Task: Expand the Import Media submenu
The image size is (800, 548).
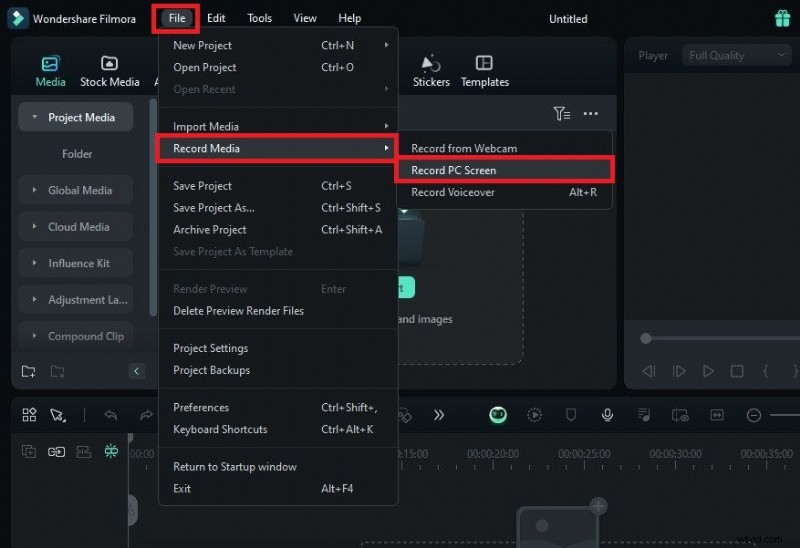Action: click(x=278, y=126)
